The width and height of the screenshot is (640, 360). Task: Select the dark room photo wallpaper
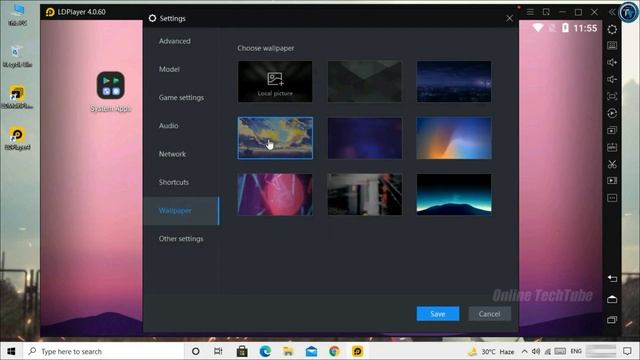(x=364, y=194)
